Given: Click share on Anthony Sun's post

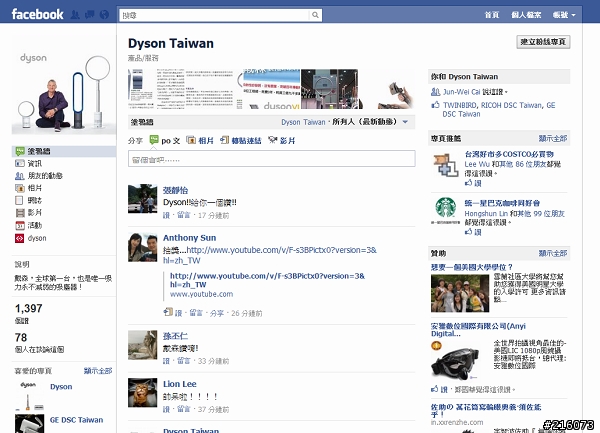Looking at the screenshot, I should 217,313.
